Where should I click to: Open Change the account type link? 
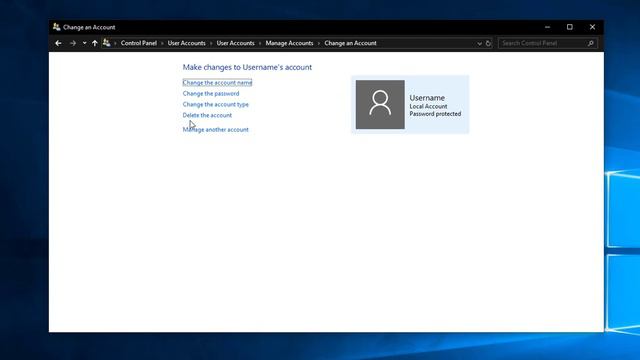click(216, 104)
